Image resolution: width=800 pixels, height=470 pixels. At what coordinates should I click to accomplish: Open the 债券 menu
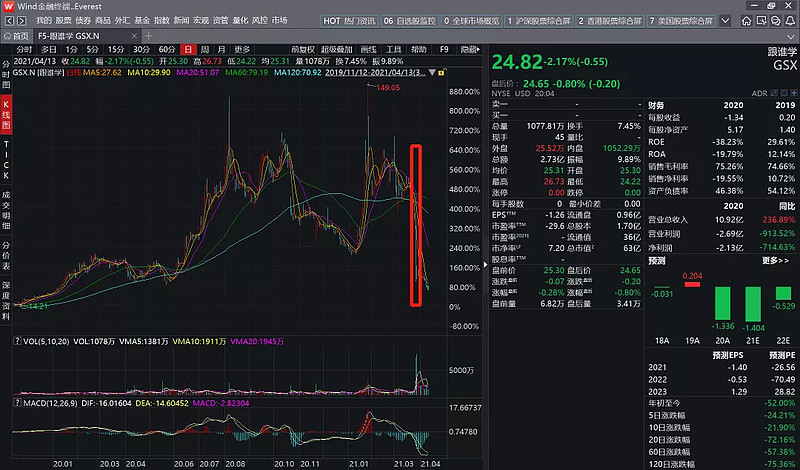83,20
